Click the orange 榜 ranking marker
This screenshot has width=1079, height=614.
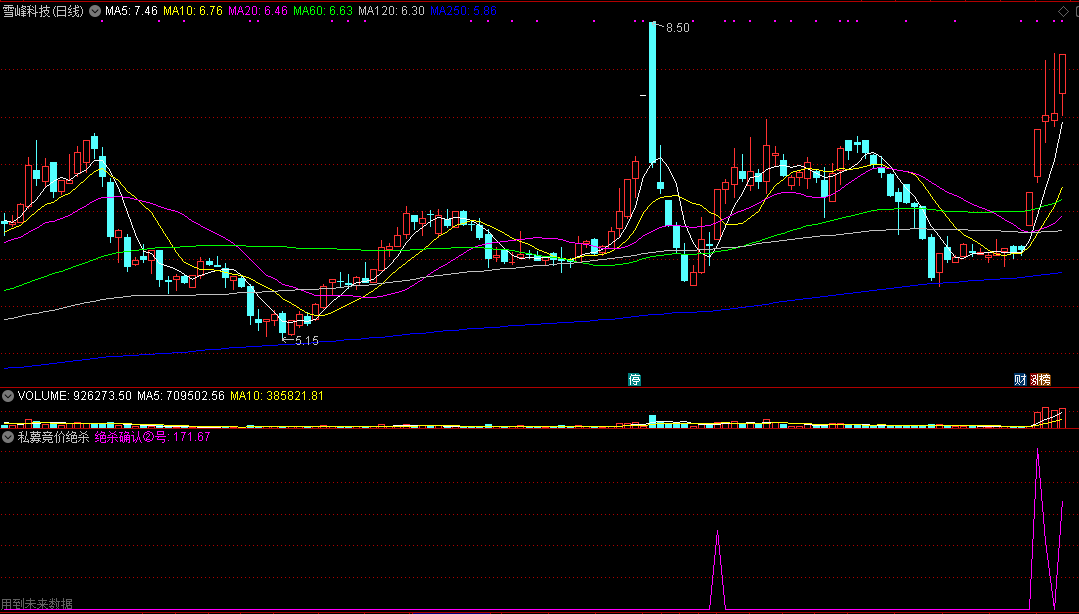[1045, 379]
